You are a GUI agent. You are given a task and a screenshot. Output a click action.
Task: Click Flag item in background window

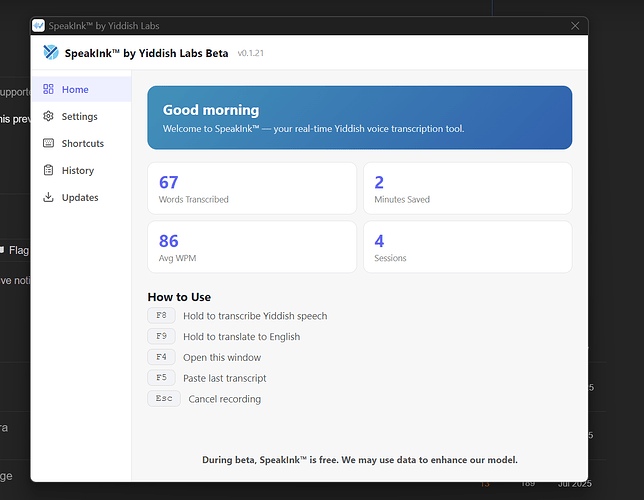(14, 250)
